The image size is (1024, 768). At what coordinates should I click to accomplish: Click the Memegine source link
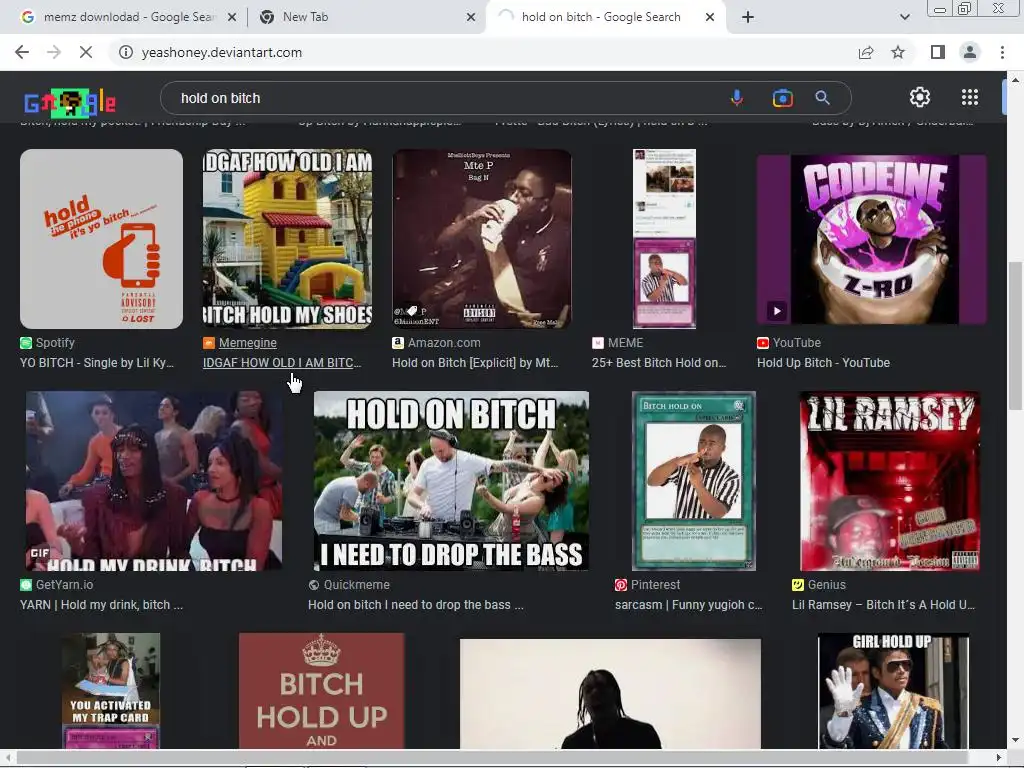[240, 343]
